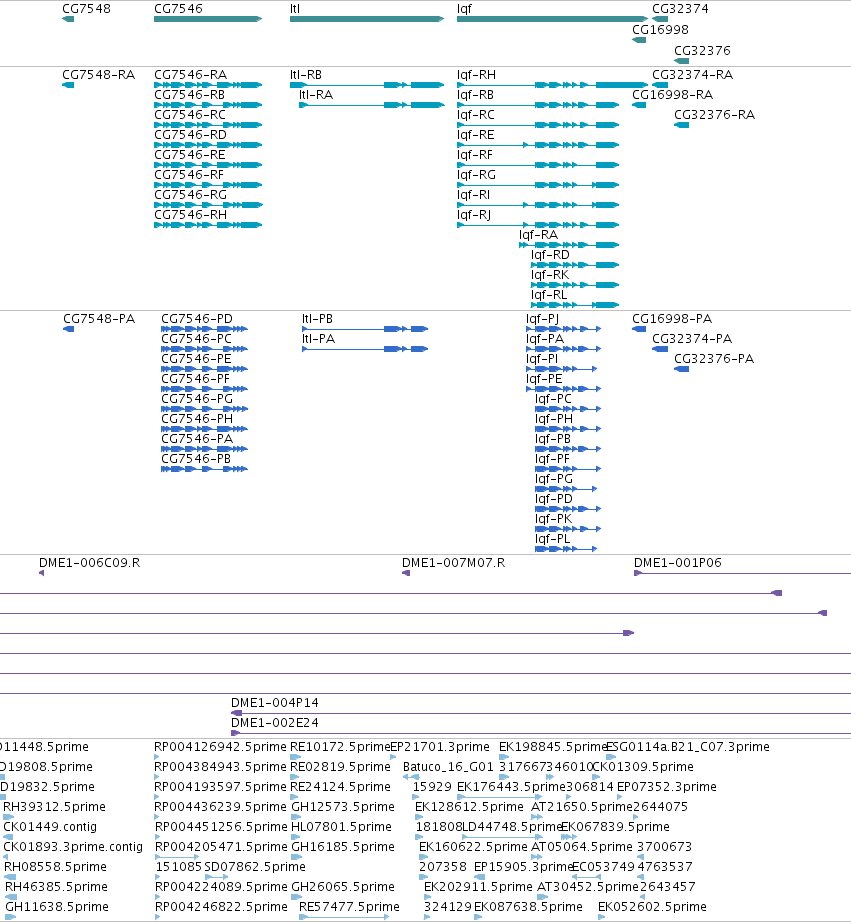Open transcript CG32374-RA
Image resolution: width=851 pixels, height=922 pixels.
pyautogui.click(x=693, y=75)
